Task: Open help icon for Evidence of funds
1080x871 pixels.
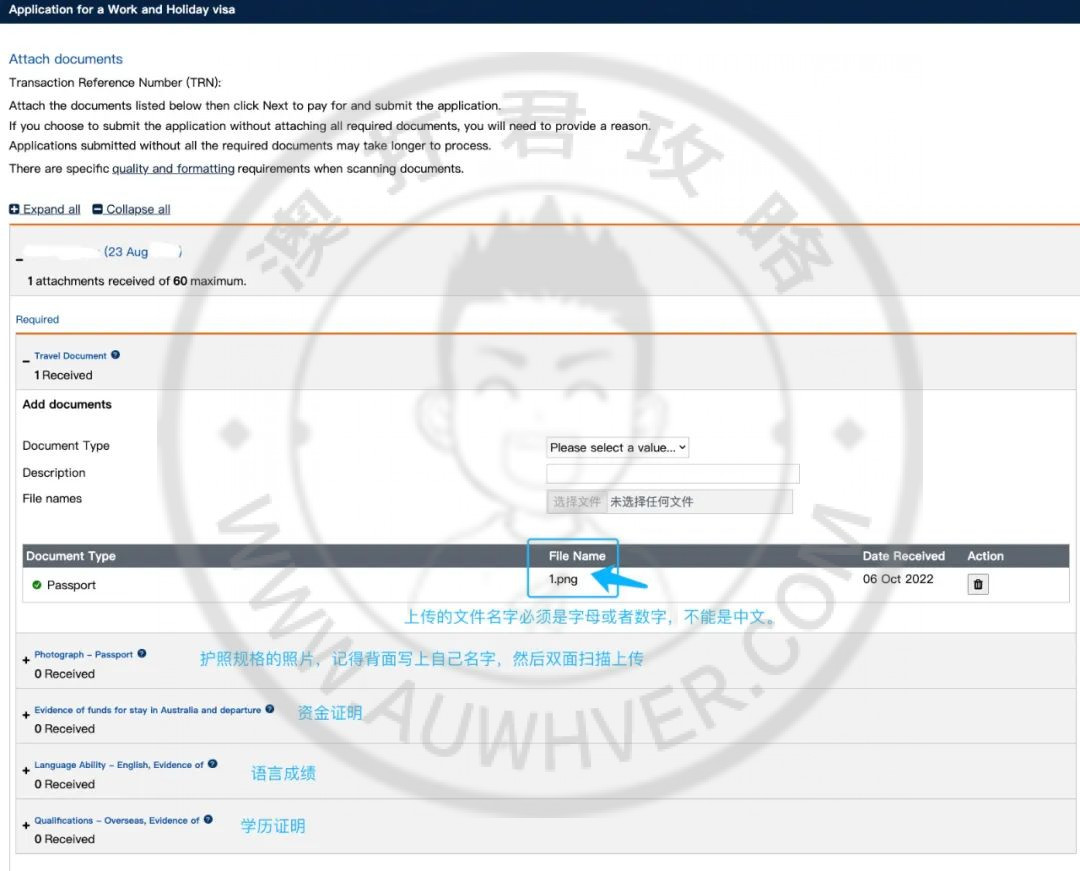Action: (x=270, y=709)
